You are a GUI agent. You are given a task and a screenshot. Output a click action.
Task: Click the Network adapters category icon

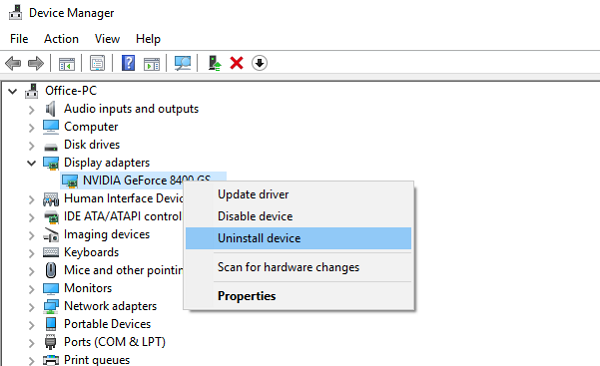tap(51, 306)
